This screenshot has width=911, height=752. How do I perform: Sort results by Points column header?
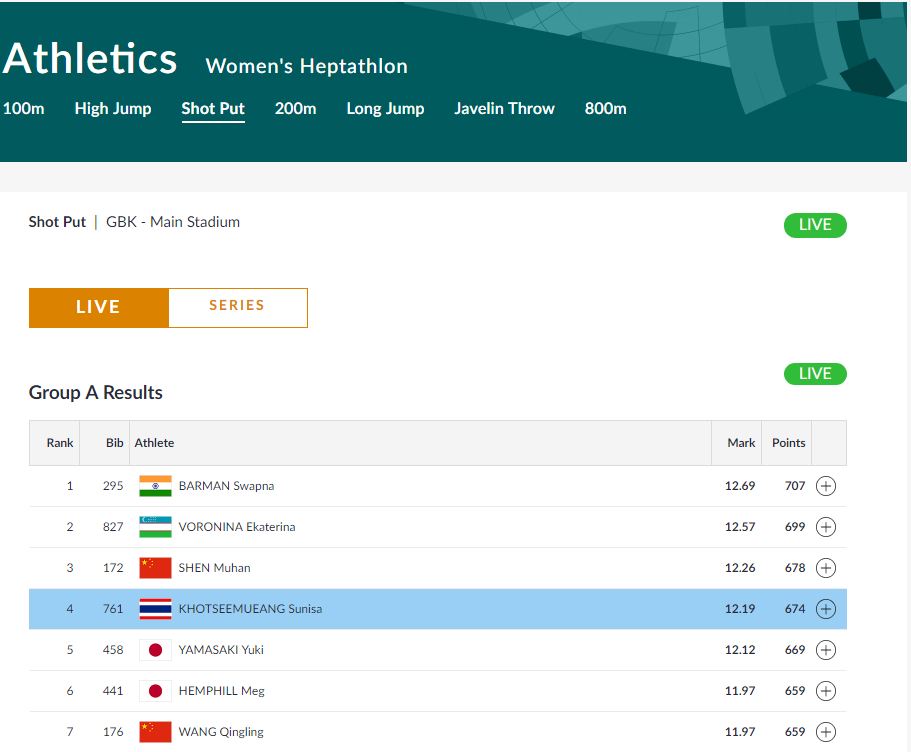pyautogui.click(x=788, y=443)
